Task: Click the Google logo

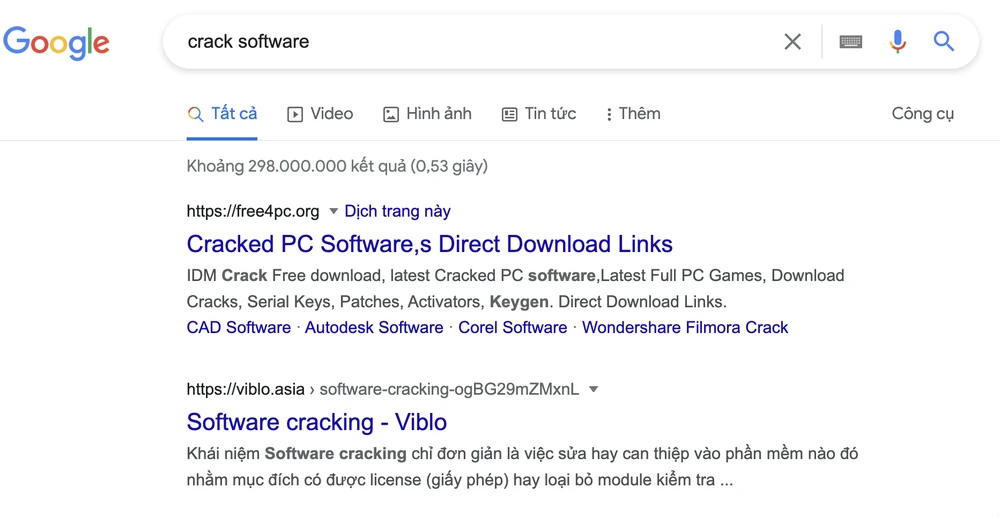Action: pos(56,43)
